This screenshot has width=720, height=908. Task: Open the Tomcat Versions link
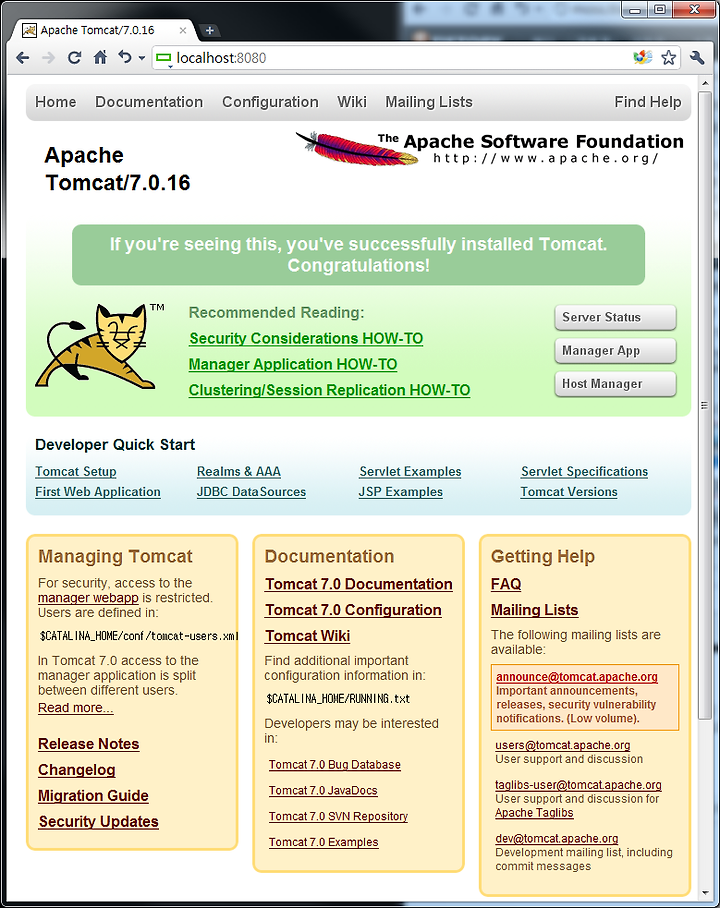point(569,492)
